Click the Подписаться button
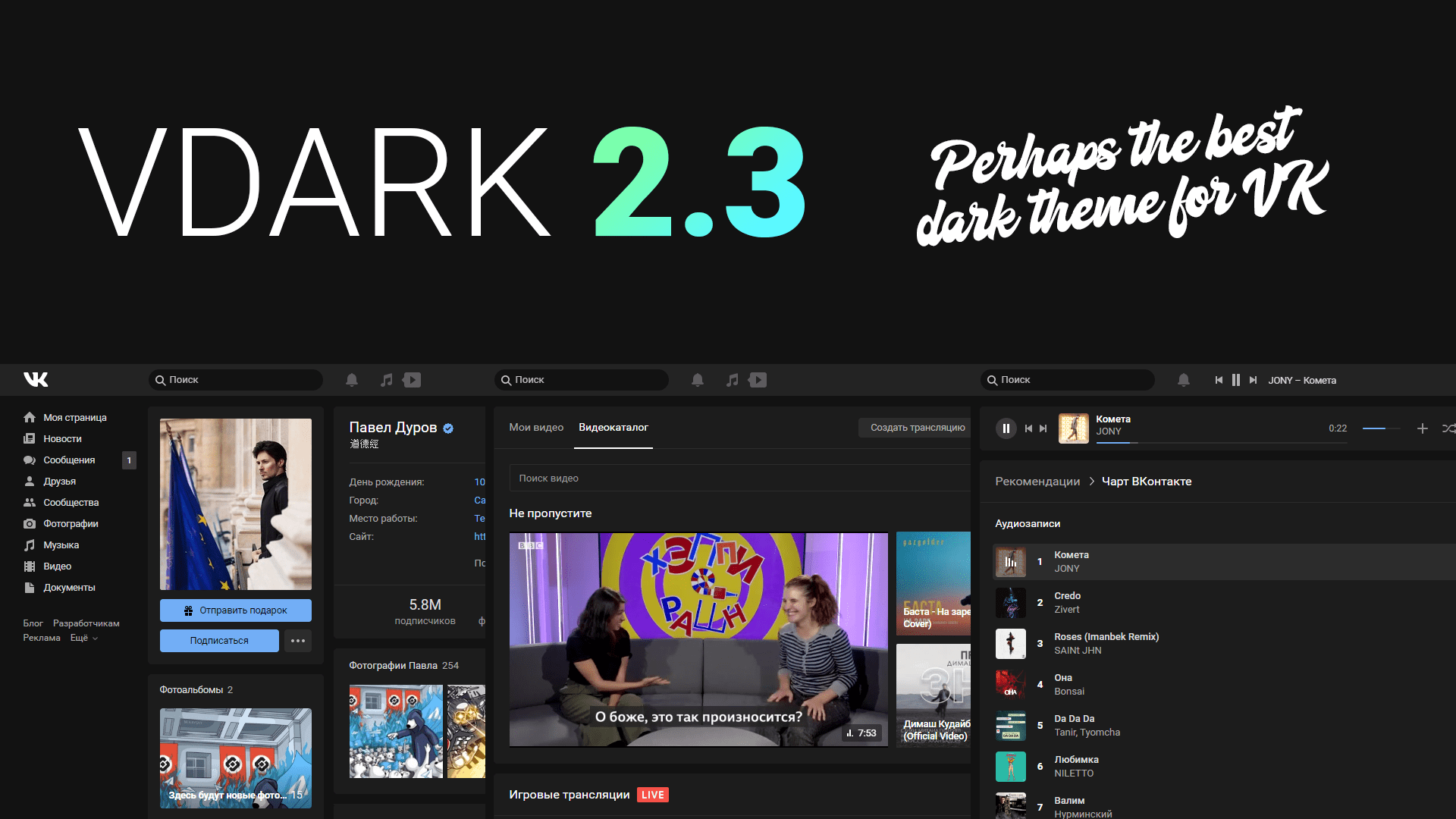The height and width of the screenshot is (819, 1456). click(x=219, y=641)
